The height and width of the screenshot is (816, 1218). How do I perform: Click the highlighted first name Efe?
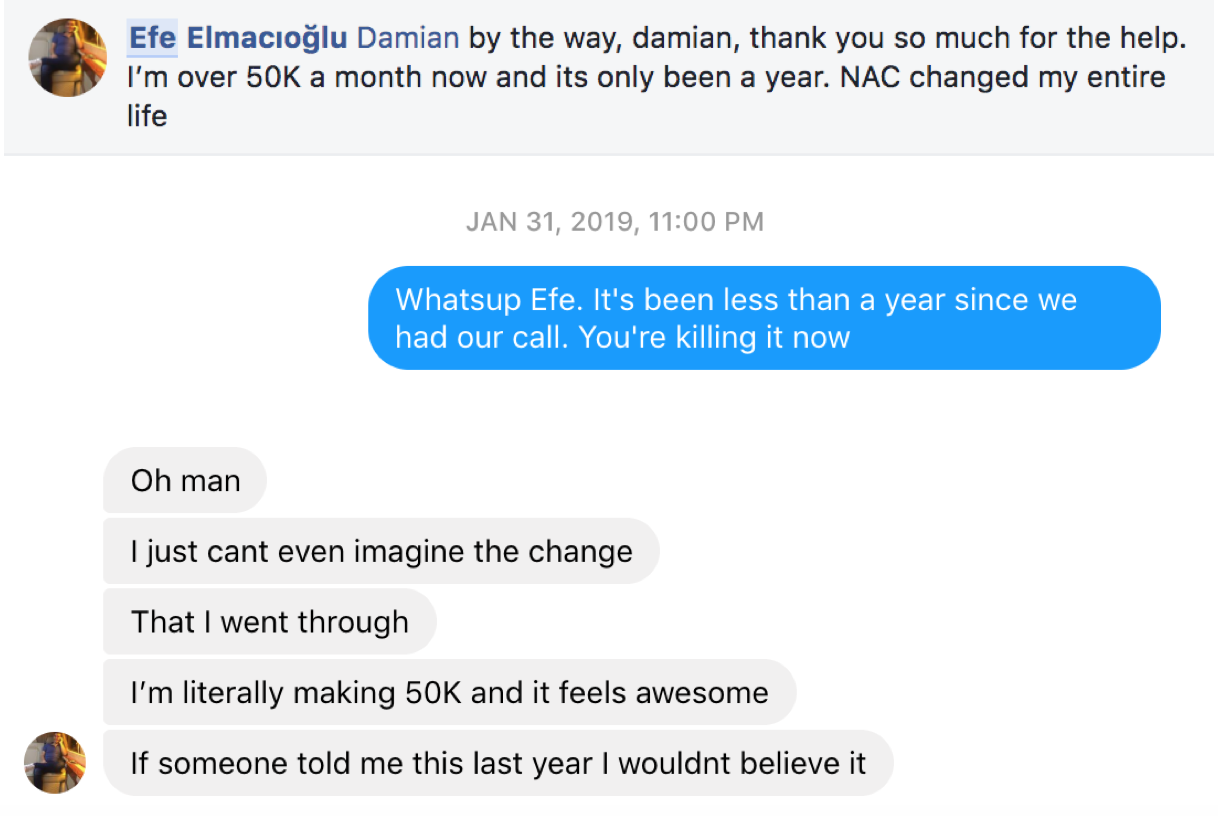pos(152,39)
